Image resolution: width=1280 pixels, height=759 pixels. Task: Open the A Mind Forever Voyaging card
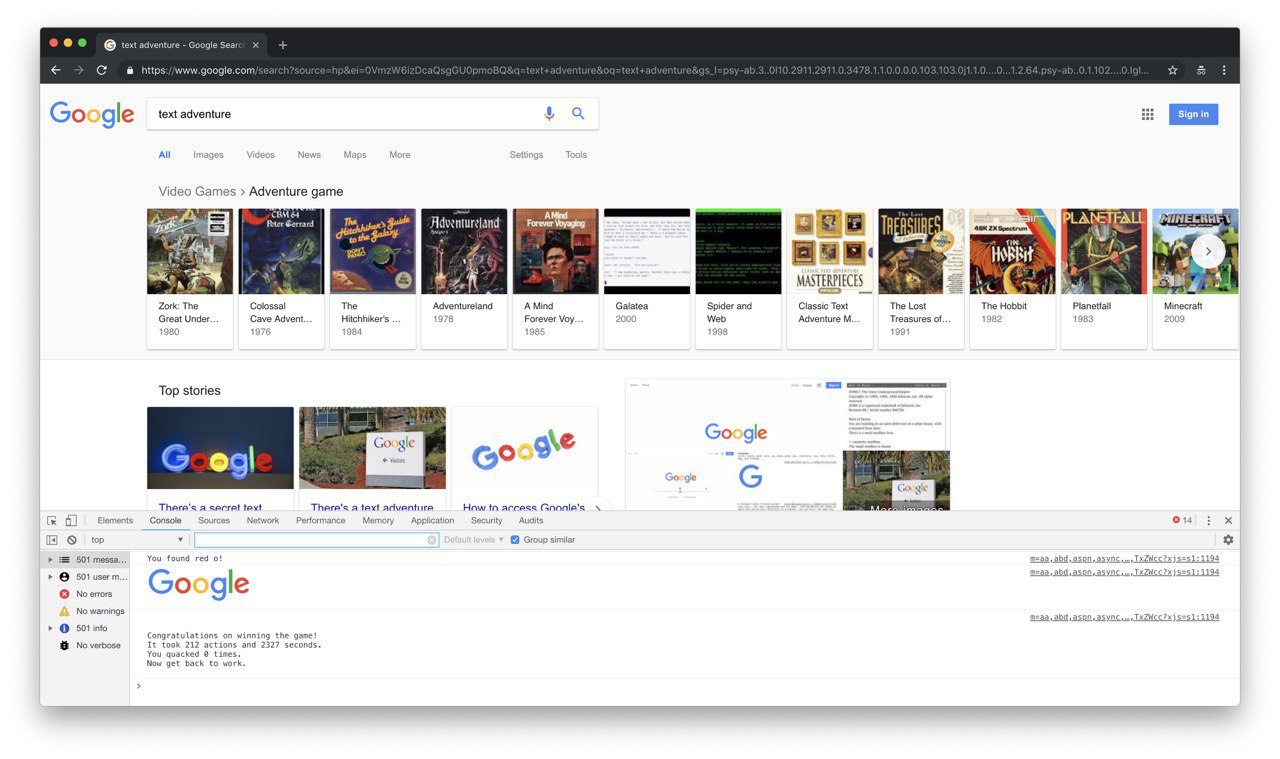pyautogui.click(x=555, y=278)
